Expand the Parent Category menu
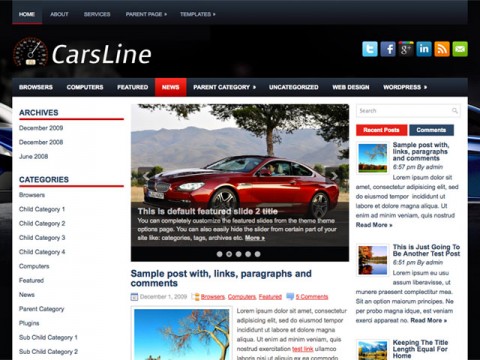480x360 pixels. (x=224, y=87)
